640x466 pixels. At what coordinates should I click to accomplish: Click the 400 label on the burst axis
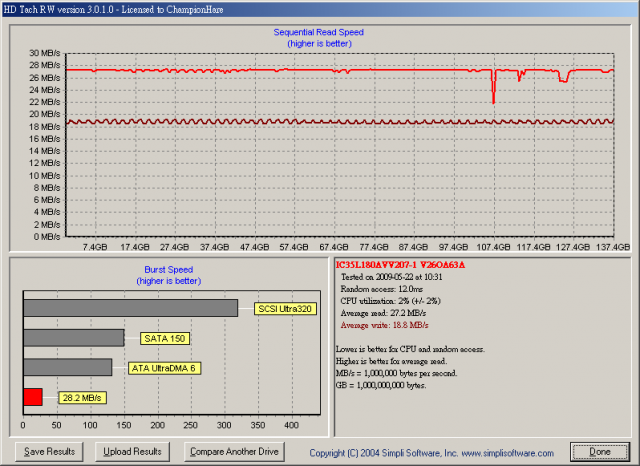[291, 425]
